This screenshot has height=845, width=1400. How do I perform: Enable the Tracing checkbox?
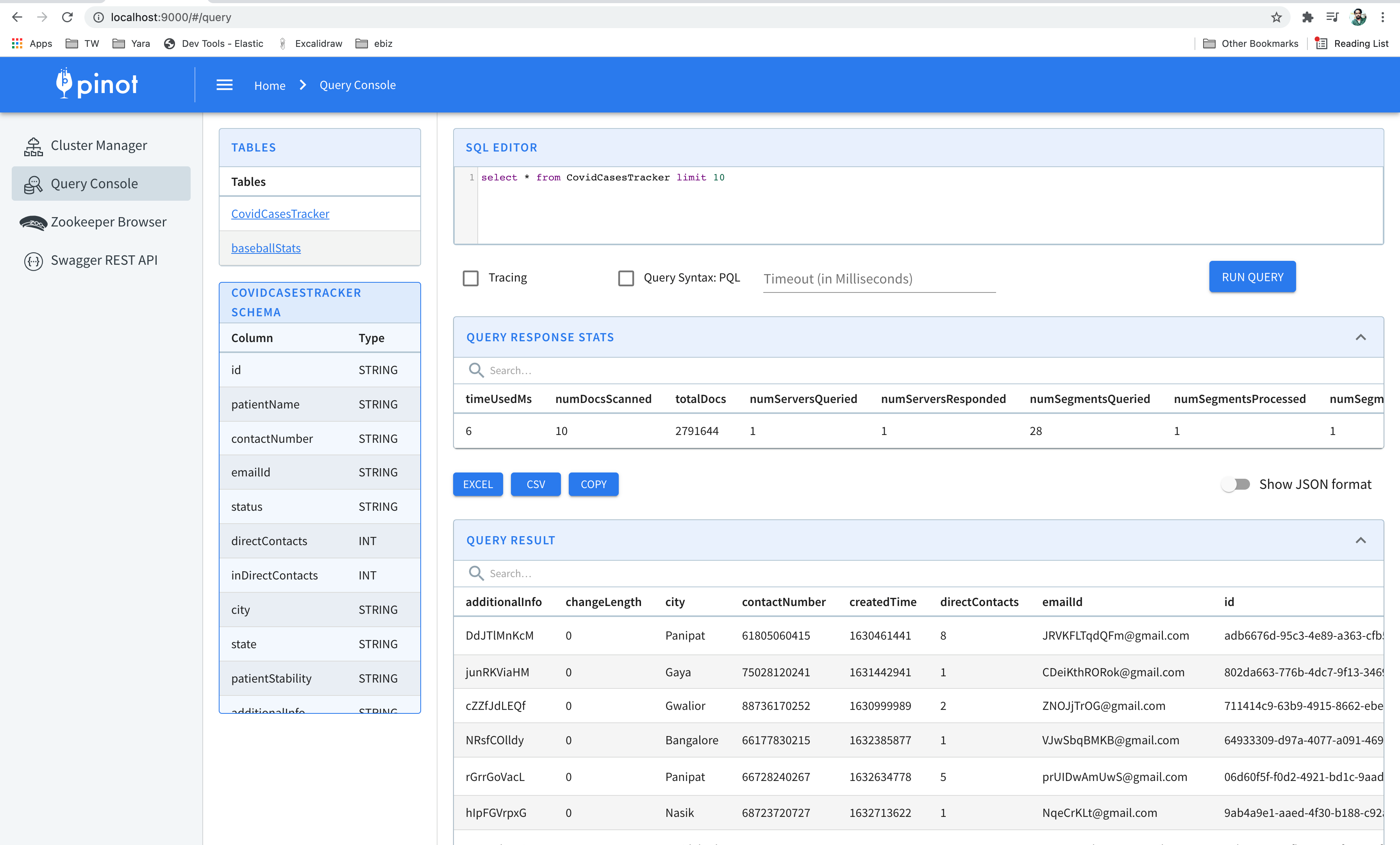[x=470, y=278]
